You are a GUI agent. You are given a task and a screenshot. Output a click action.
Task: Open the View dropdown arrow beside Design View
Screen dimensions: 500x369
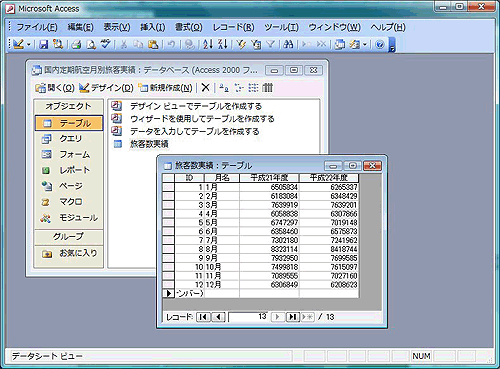pyautogui.click(x=29, y=44)
